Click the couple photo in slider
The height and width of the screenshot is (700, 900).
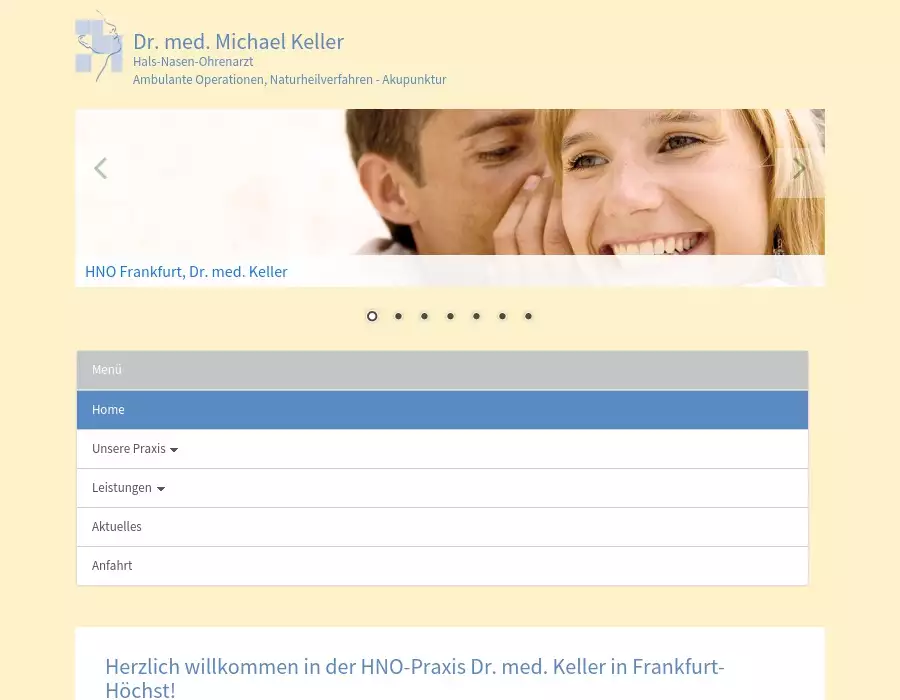(x=500, y=180)
